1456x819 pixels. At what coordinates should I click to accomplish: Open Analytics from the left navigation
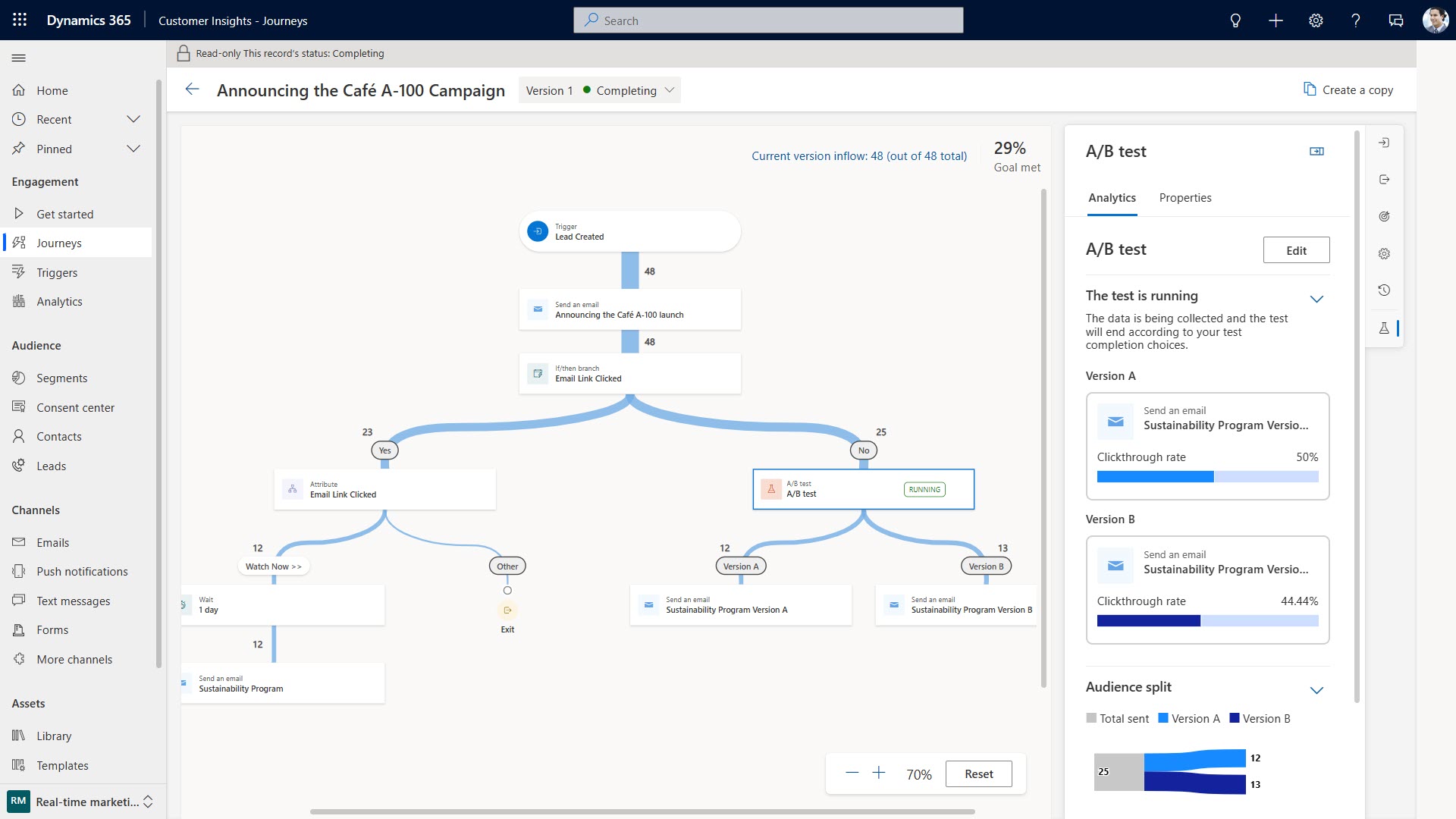point(59,301)
